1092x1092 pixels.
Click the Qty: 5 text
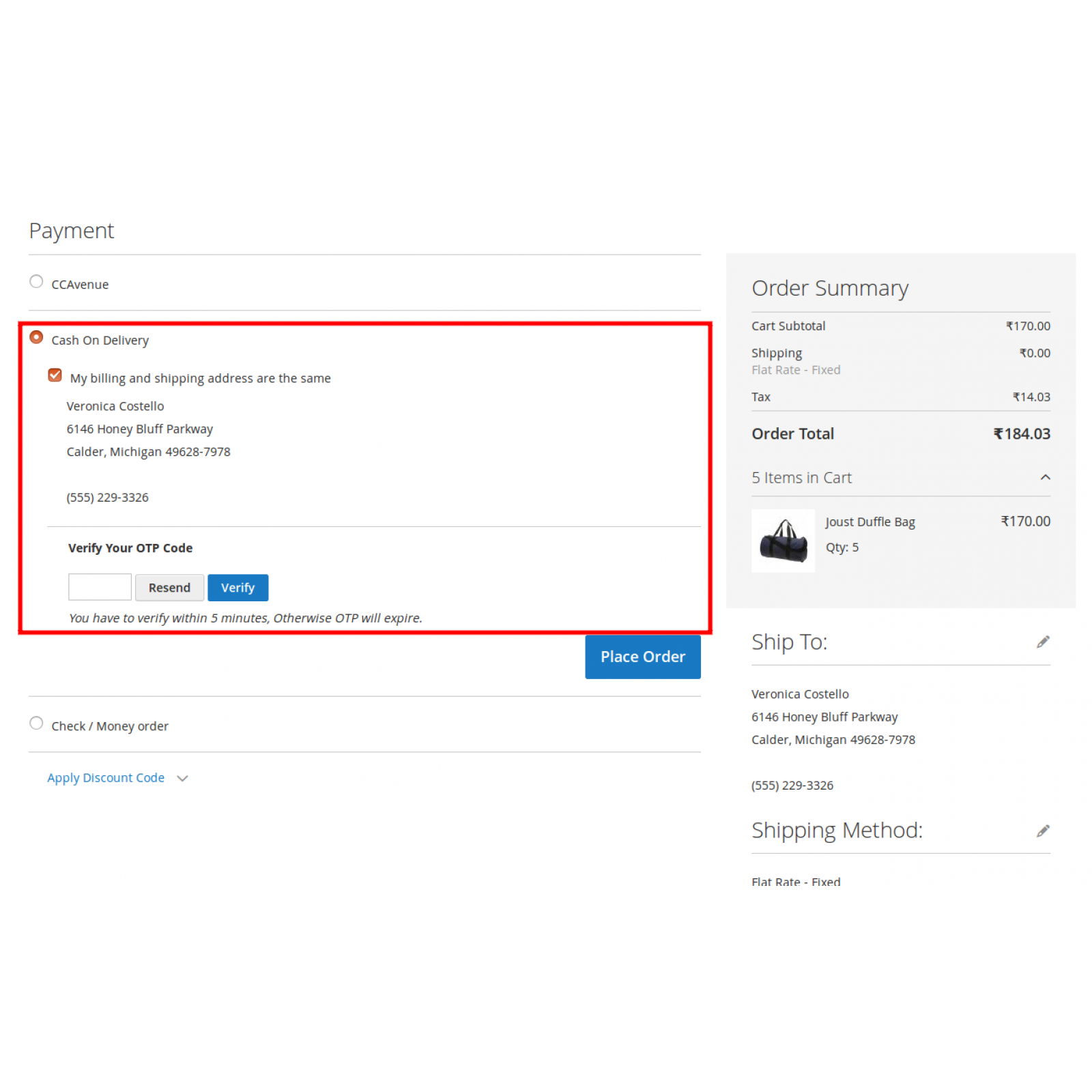tap(842, 547)
